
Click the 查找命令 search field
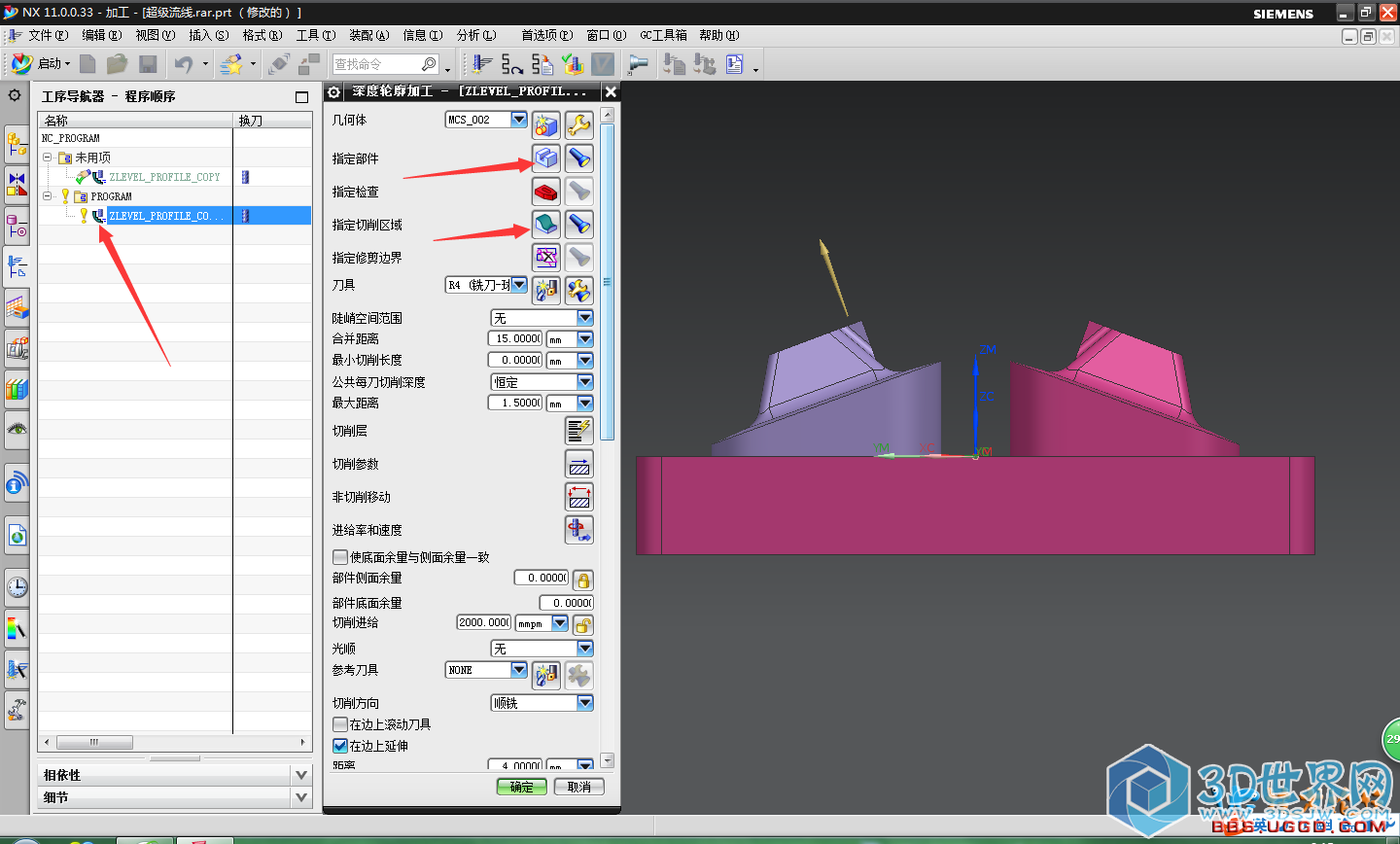coord(375,64)
